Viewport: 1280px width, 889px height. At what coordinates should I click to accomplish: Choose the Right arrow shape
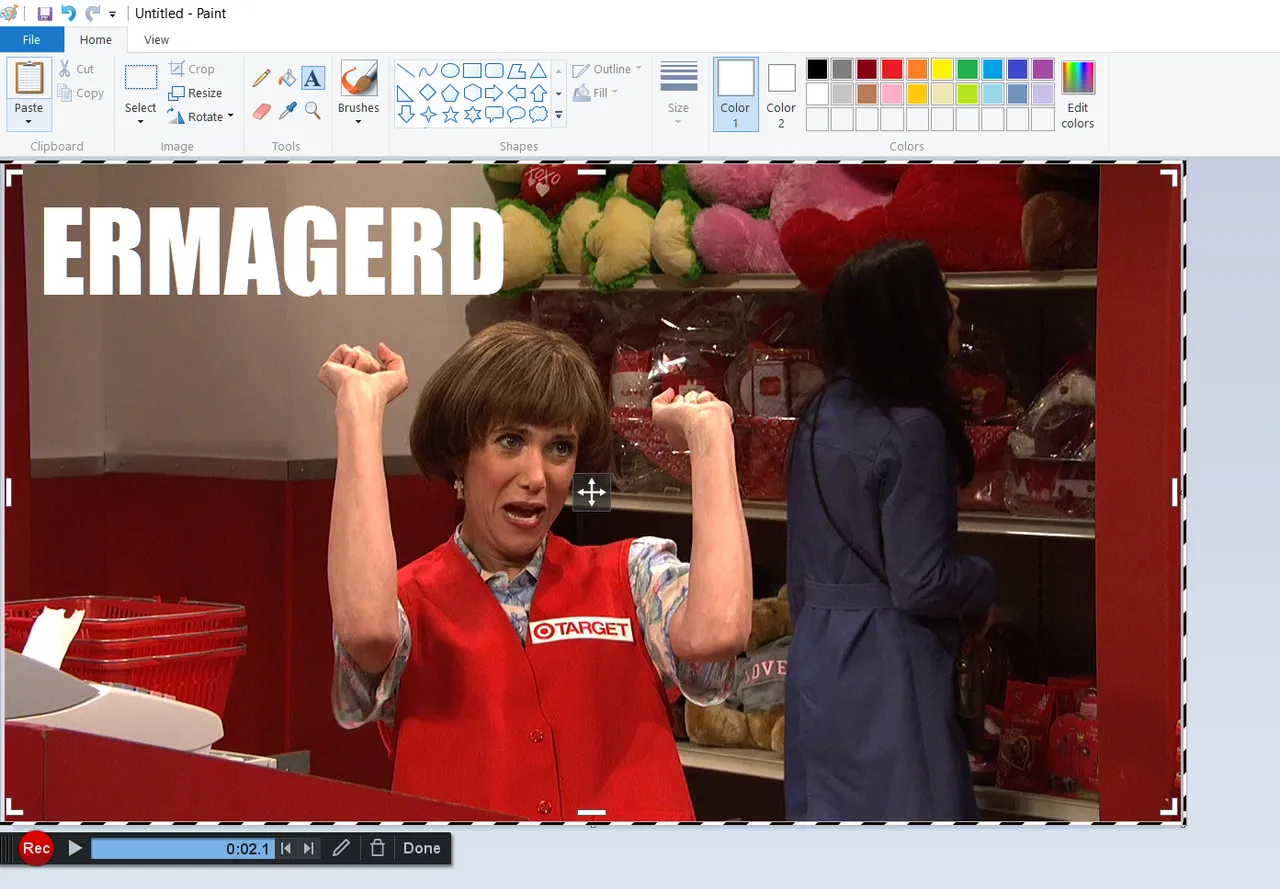(x=494, y=93)
